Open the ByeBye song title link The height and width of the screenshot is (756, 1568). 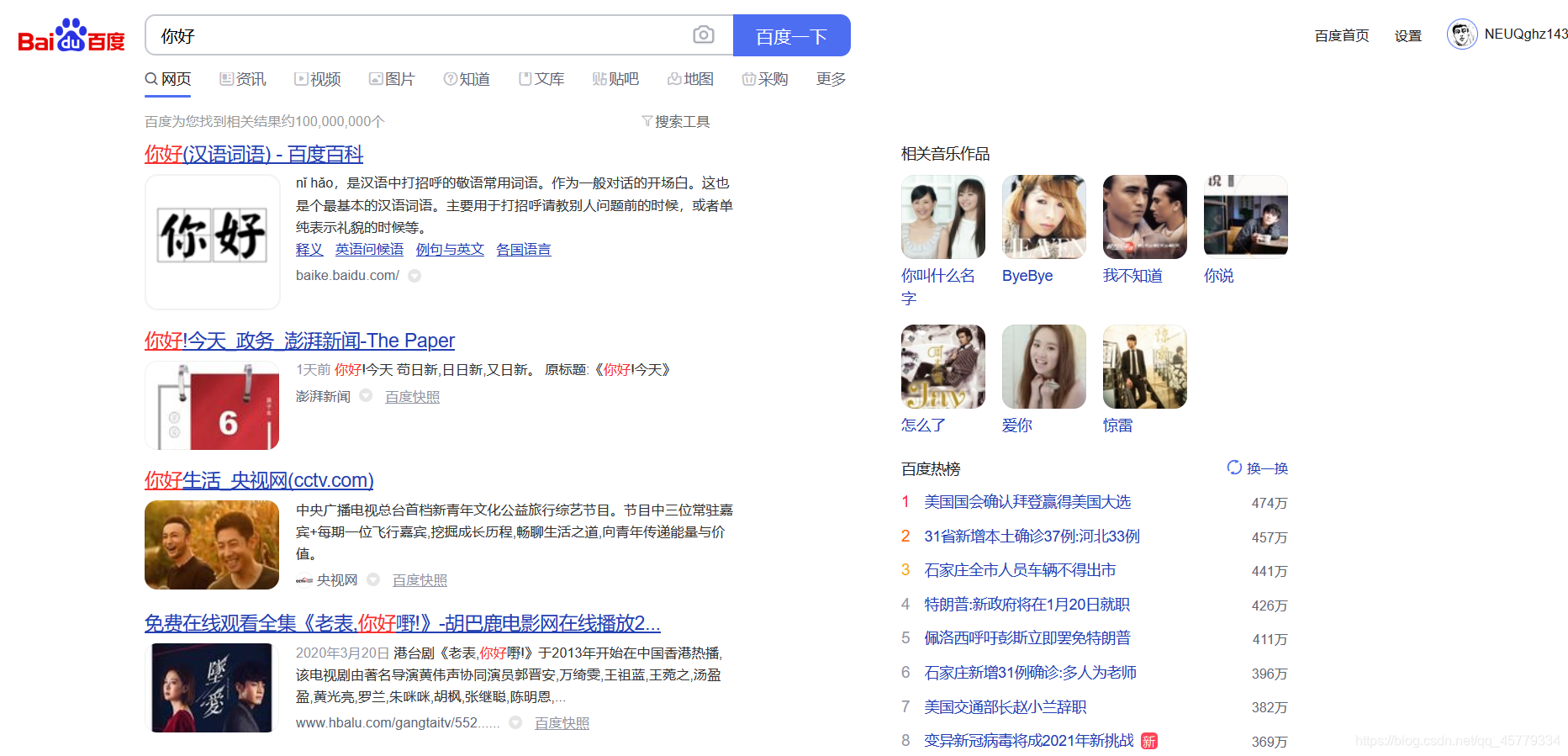(1027, 276)
